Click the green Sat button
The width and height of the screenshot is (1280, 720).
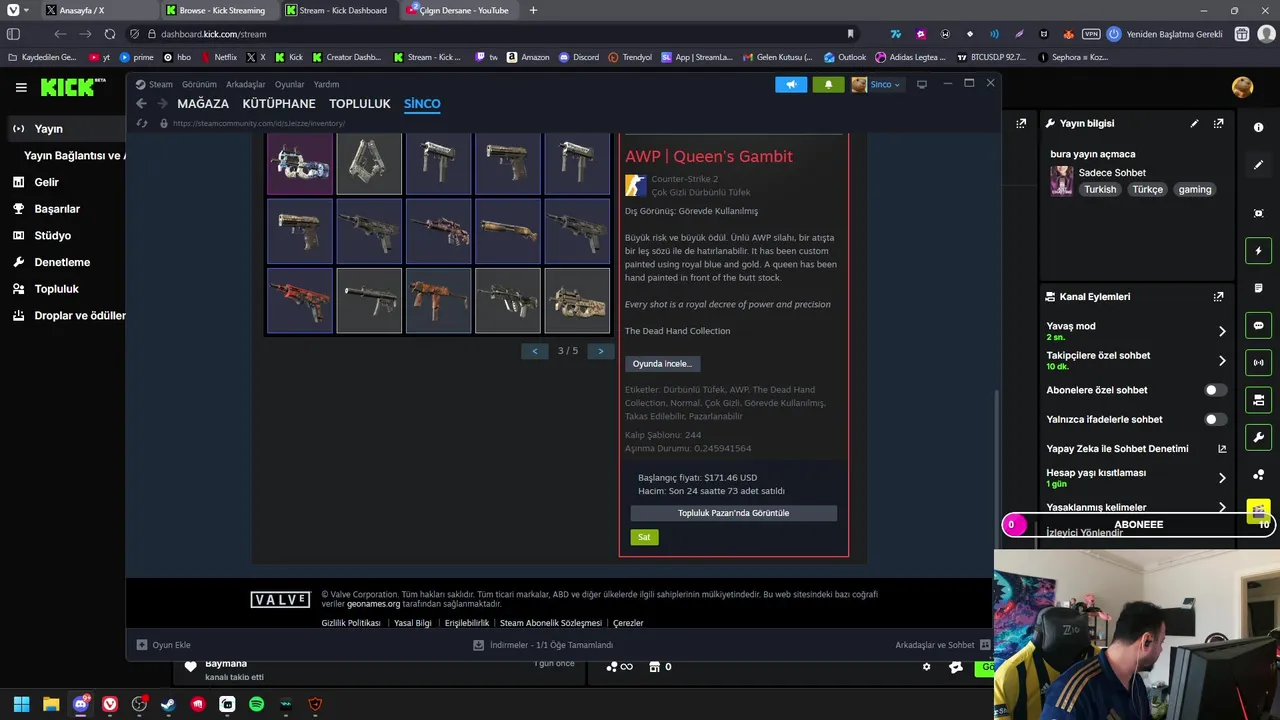(x=644, y=537)
